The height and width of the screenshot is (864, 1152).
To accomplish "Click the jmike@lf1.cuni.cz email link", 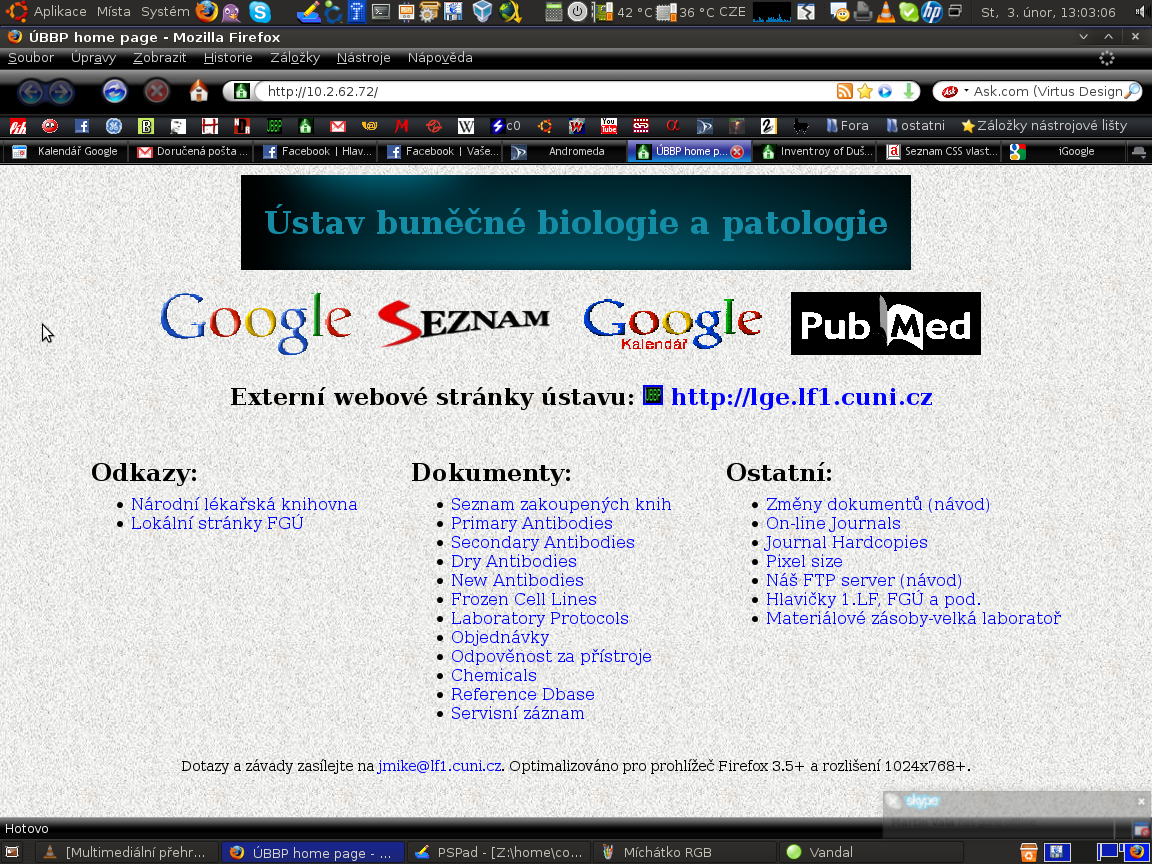I will click(x=439, y=766).
